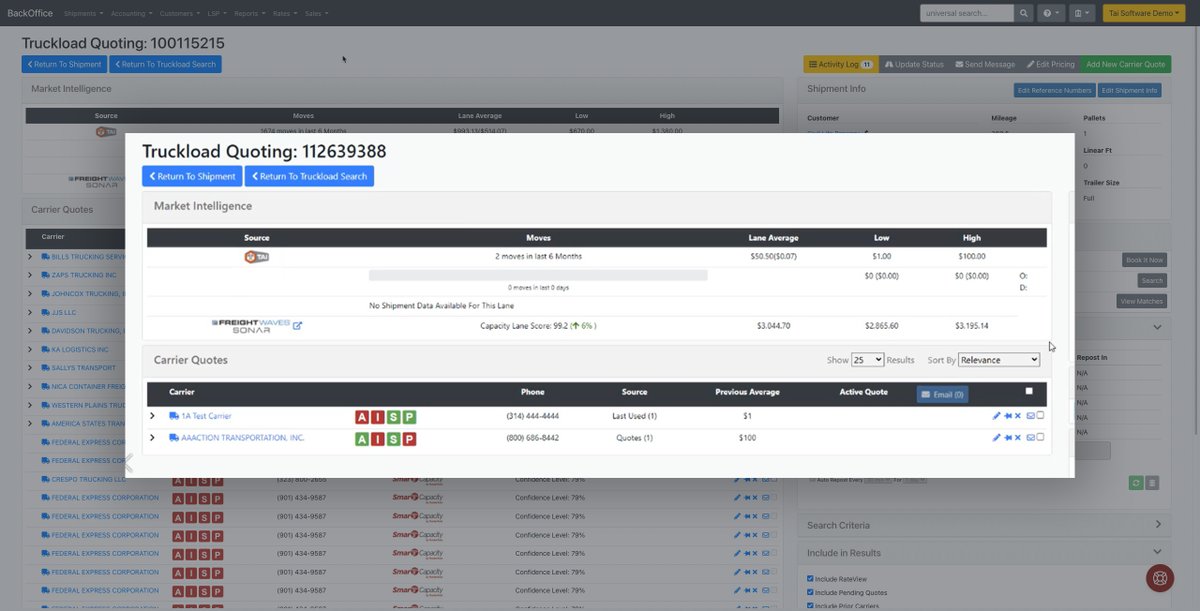1200x611 pixels.
Task: Click the green refresh icon in the background panel
Action: pos(1136,483)
